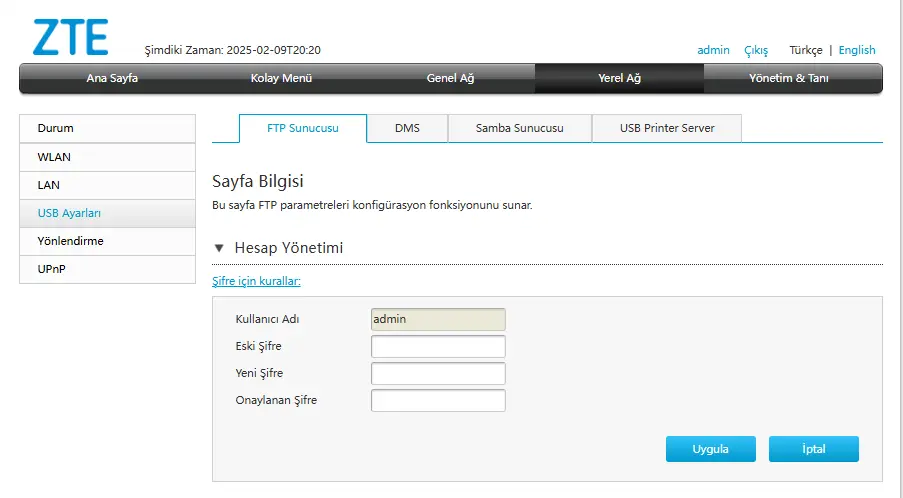Focus the Yeni Şifre field
Image resolution: width=903 pixels, height=498 pixels.
(438, 374)
